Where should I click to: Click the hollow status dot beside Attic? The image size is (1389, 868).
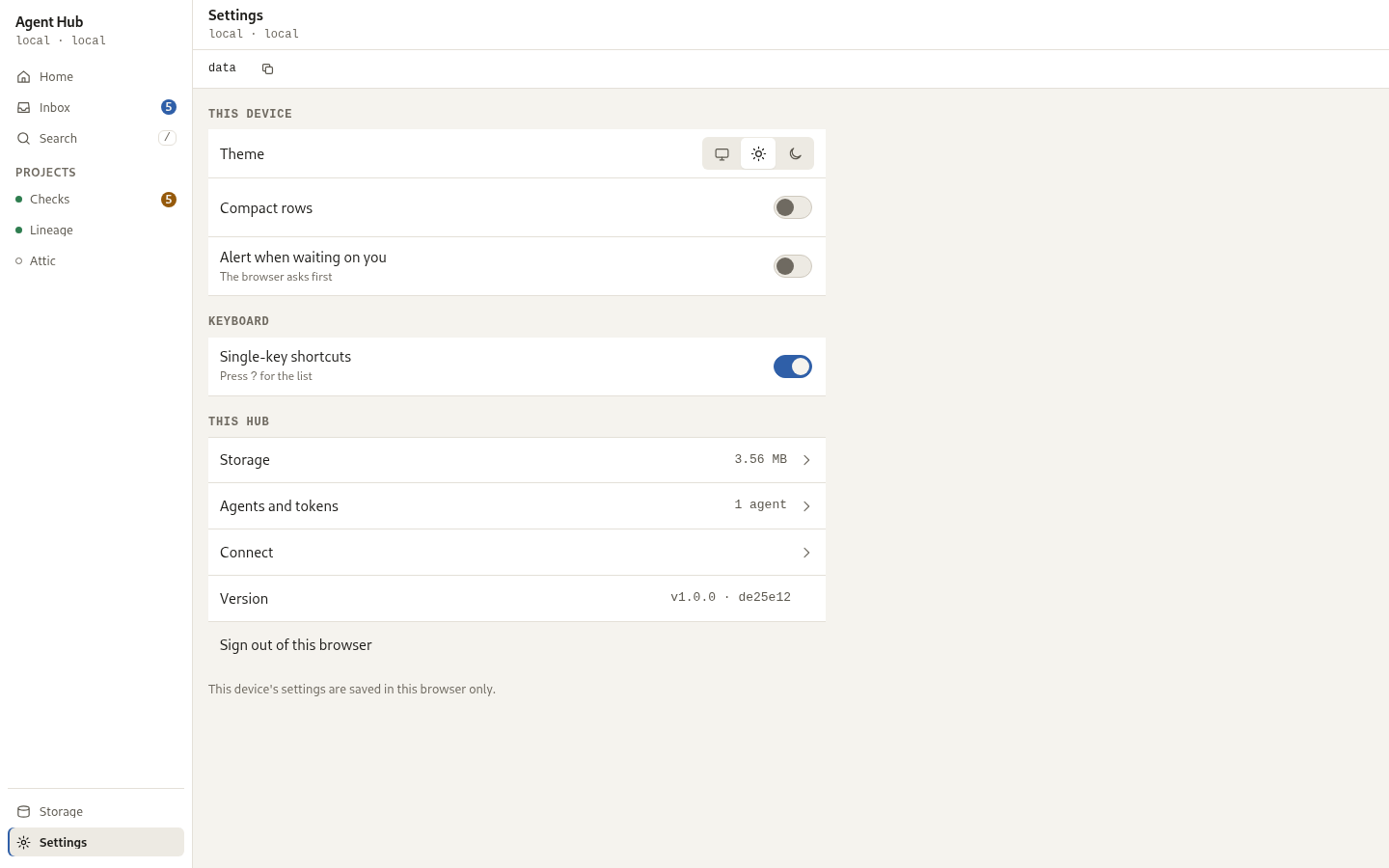tap(18, 261)
